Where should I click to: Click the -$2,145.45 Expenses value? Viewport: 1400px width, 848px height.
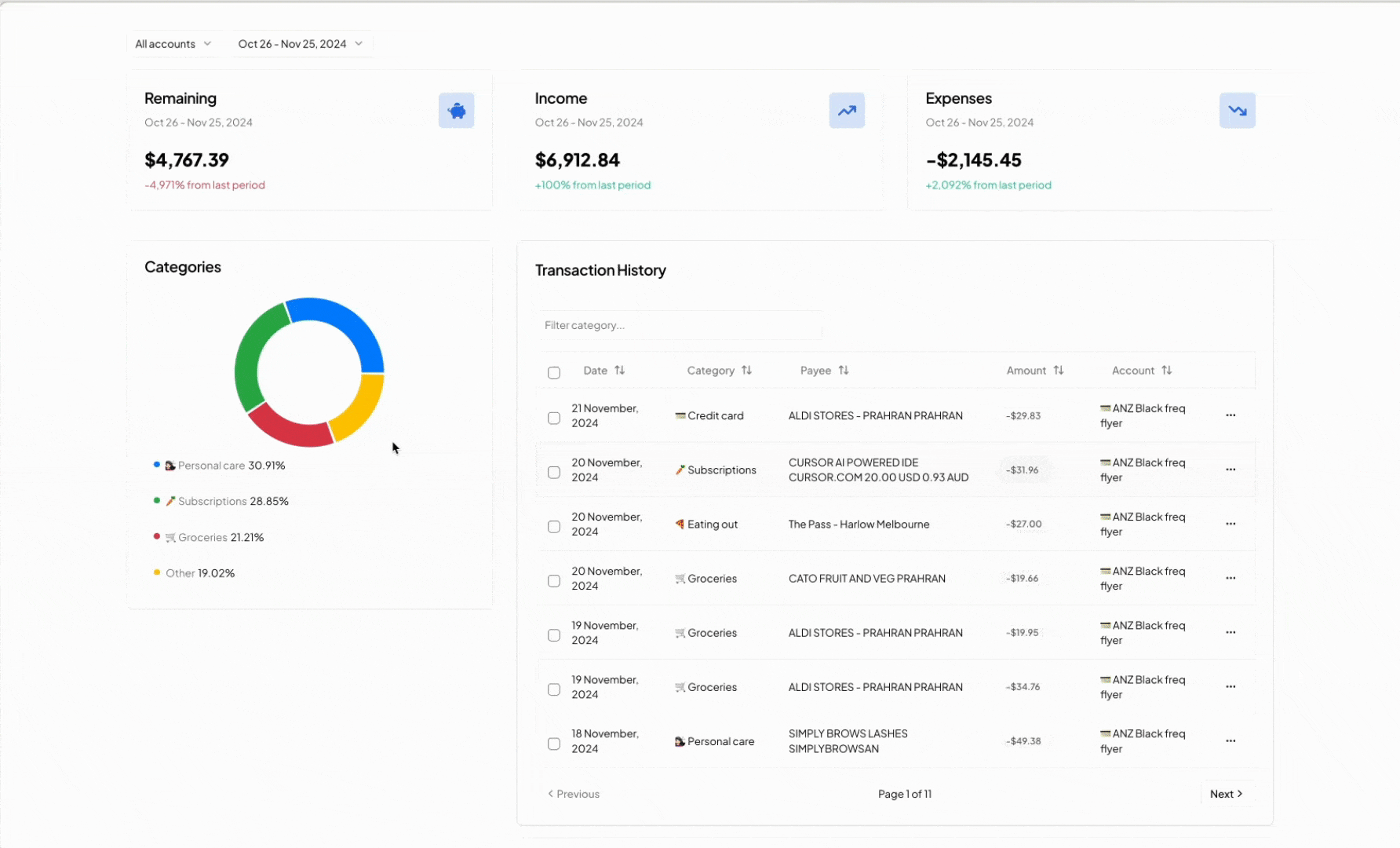click(x=974, y=160)
